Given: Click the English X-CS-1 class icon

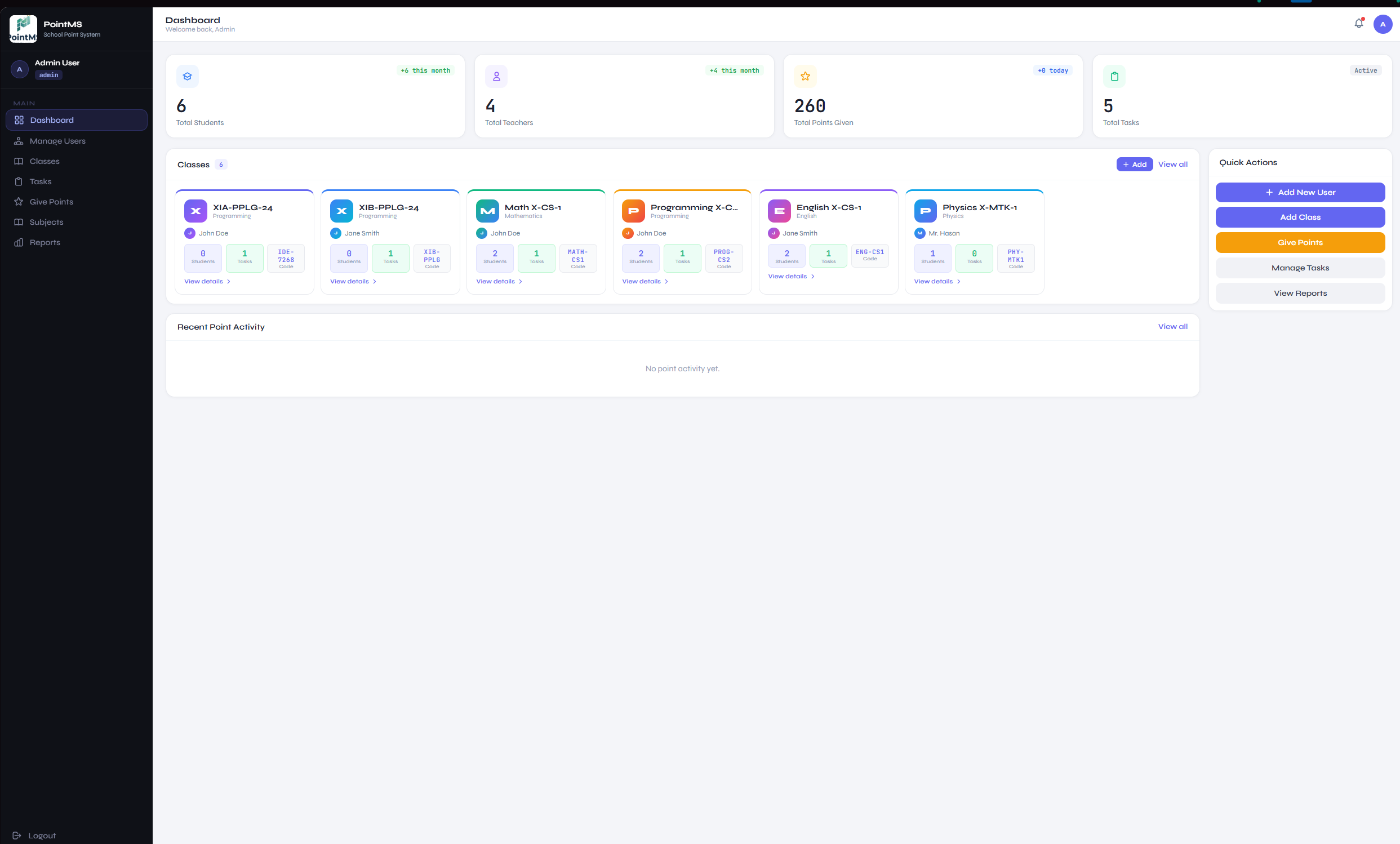Looking at the screenshot, I should coord(780,211).
